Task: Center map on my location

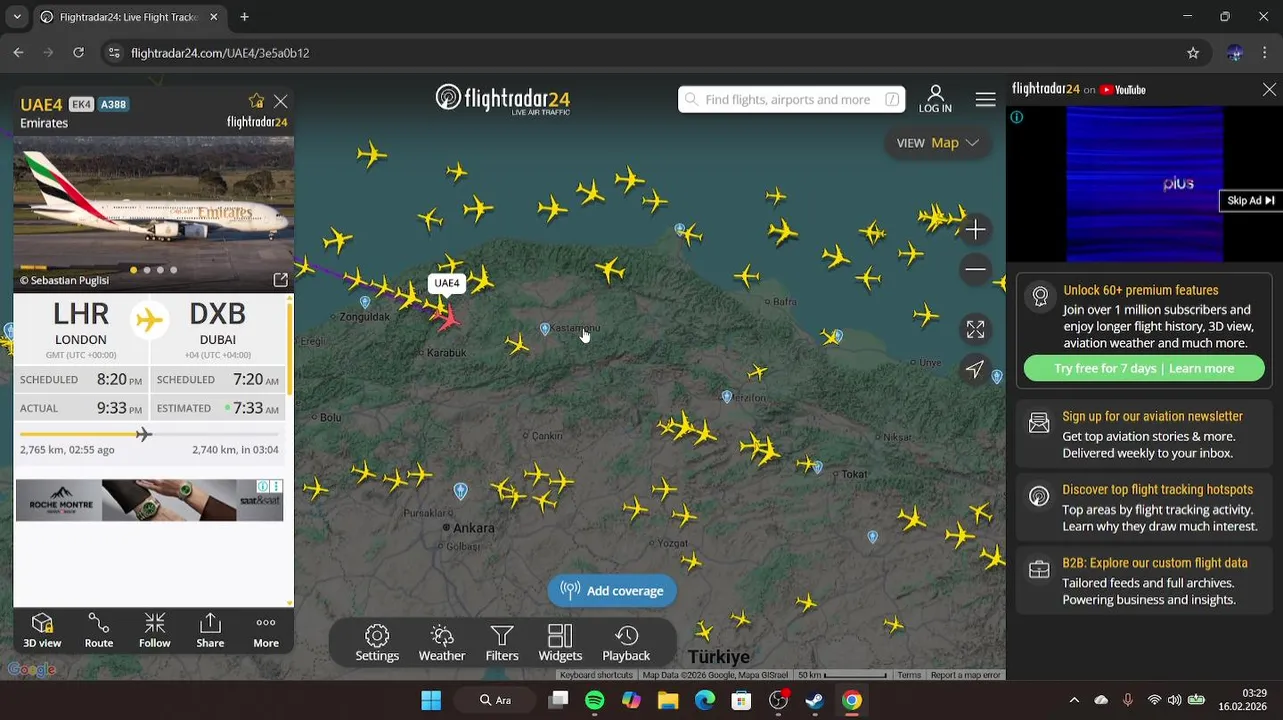Action: coord(975,369)
